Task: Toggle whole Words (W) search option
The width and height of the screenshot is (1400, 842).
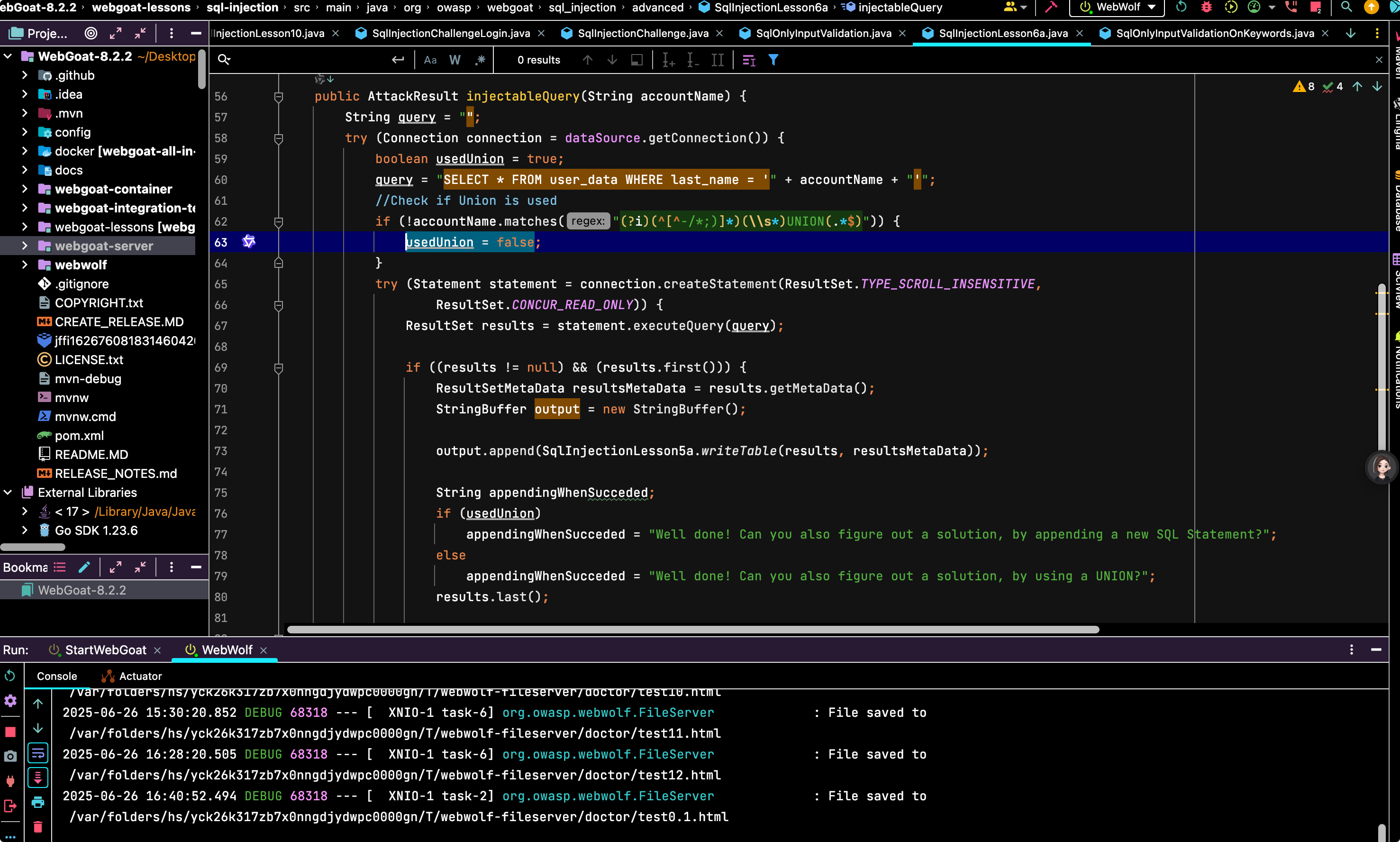Action: coord(455,60)
